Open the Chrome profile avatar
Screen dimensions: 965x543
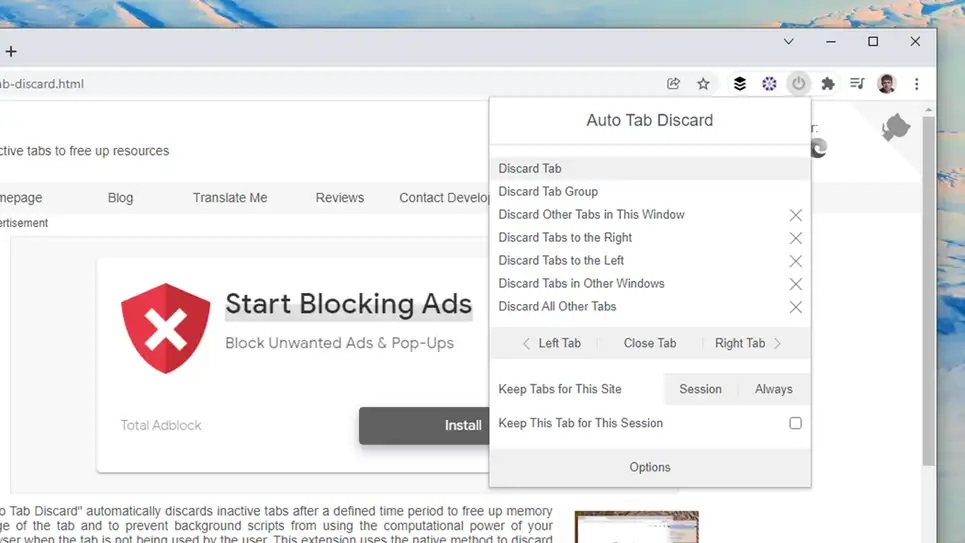(x=886, y=84)
